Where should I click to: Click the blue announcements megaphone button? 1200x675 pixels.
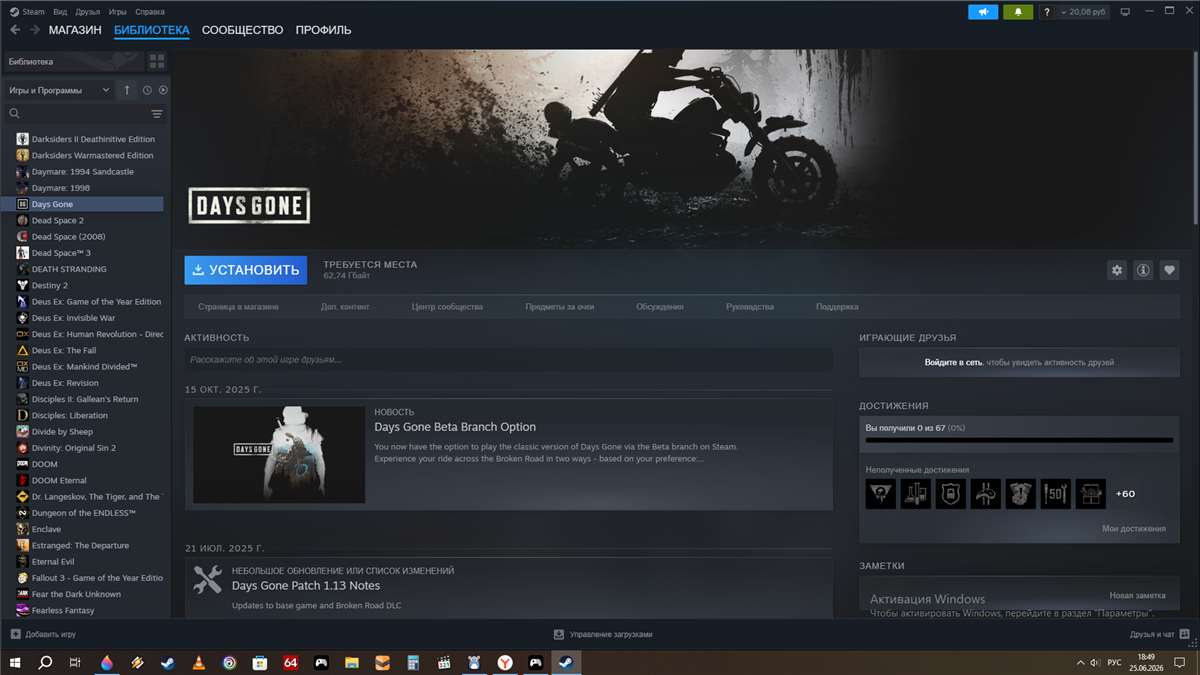tap(983, 12)
